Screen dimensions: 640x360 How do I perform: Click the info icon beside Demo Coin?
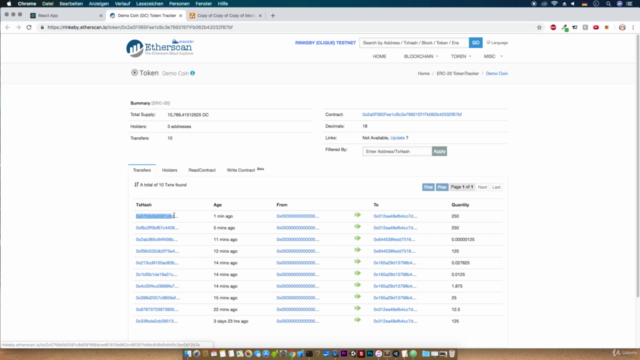193,73
